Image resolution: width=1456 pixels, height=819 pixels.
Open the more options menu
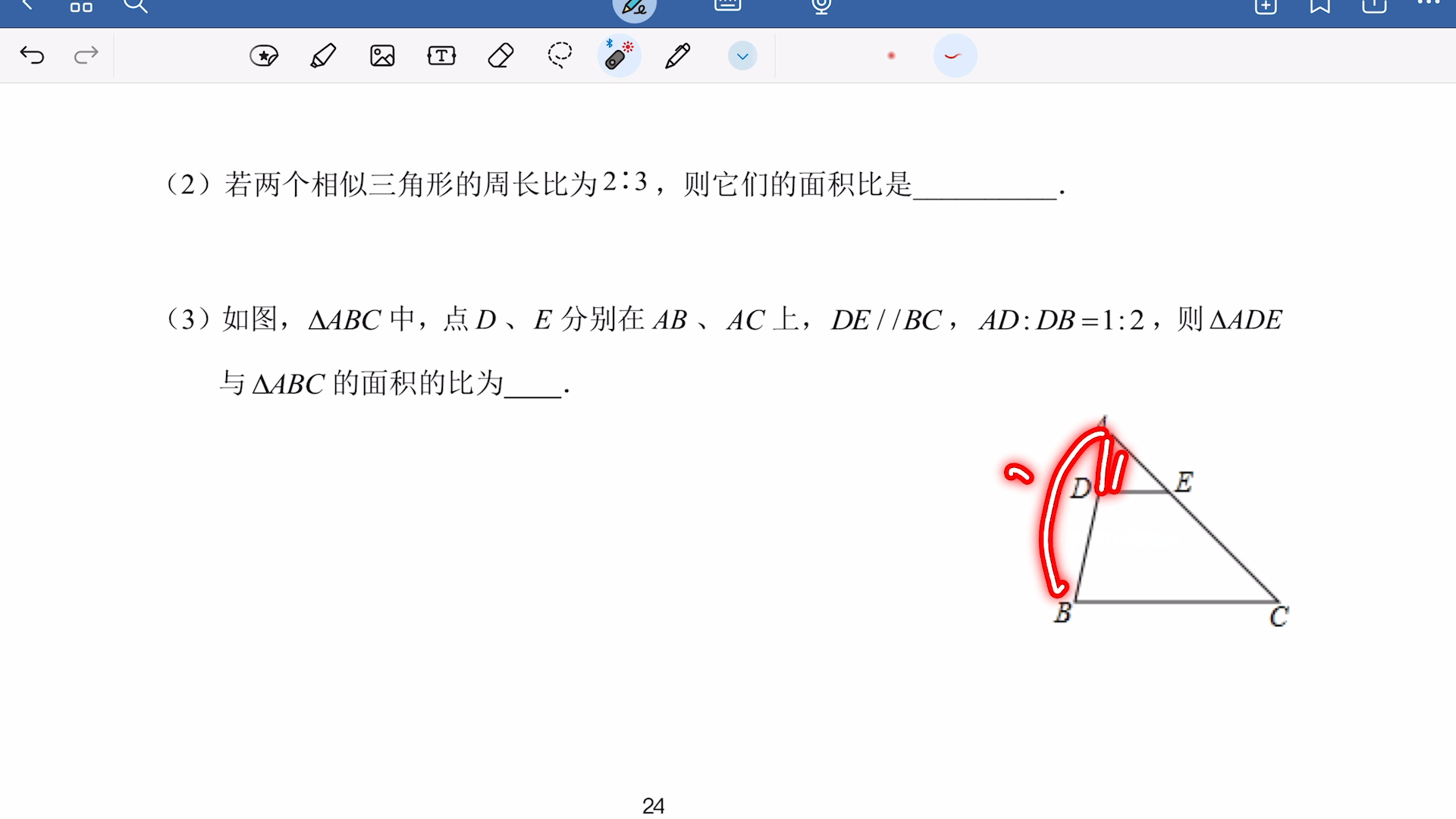pos(1431,6)
